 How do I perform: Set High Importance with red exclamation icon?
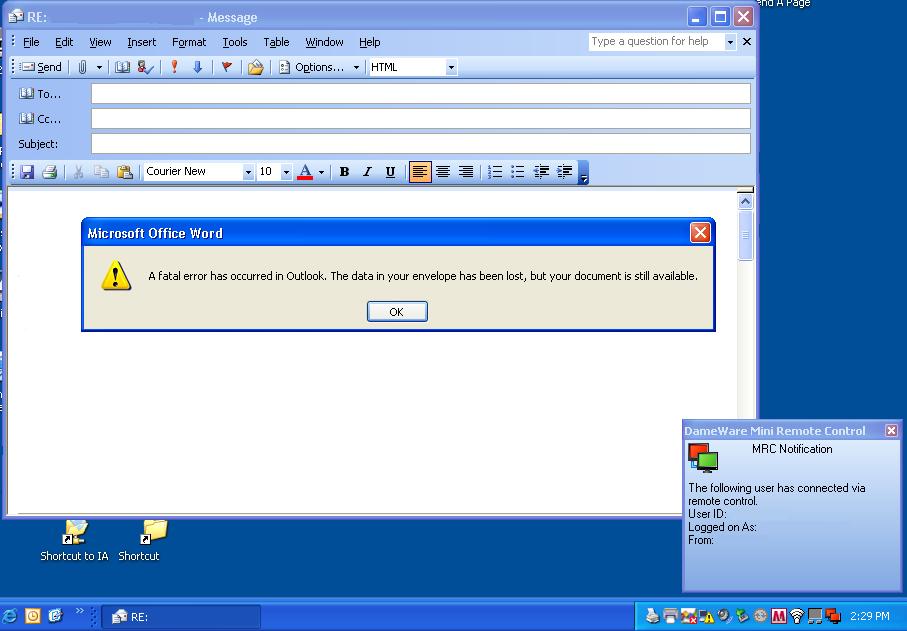174,67
